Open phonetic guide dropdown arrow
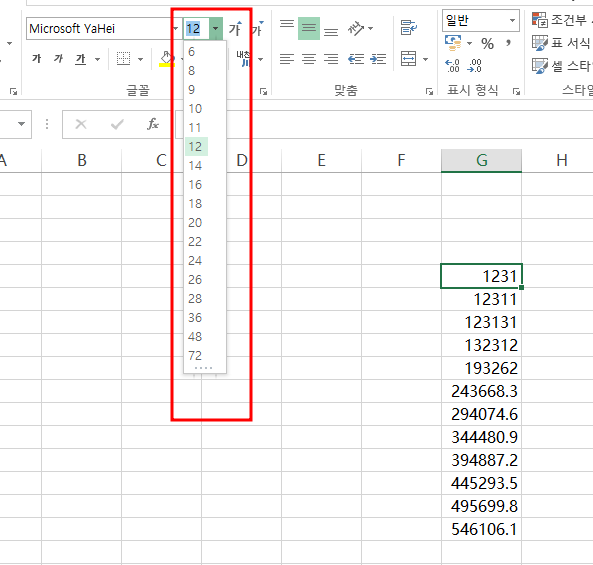This screenshot has height=565, width=593. point(261,59)
